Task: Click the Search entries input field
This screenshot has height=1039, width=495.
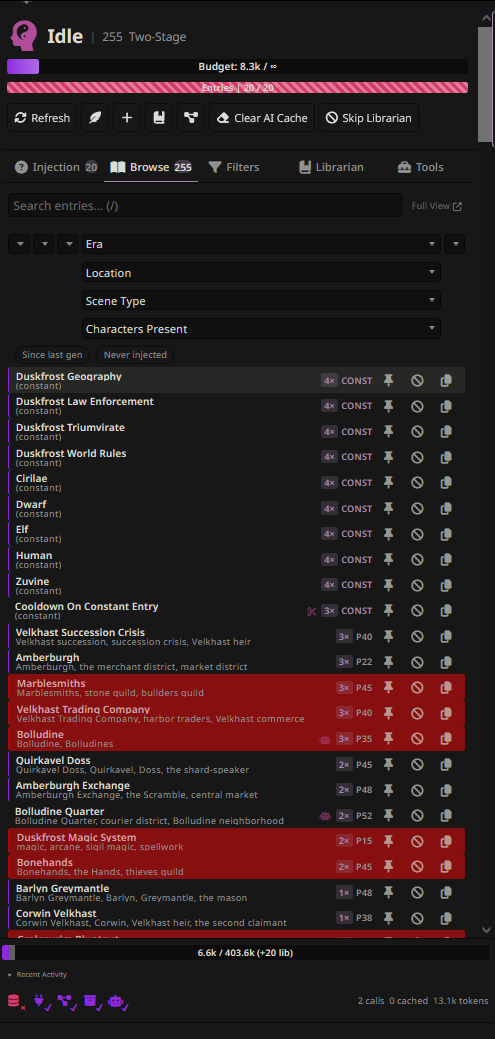Action: (205, 205)
